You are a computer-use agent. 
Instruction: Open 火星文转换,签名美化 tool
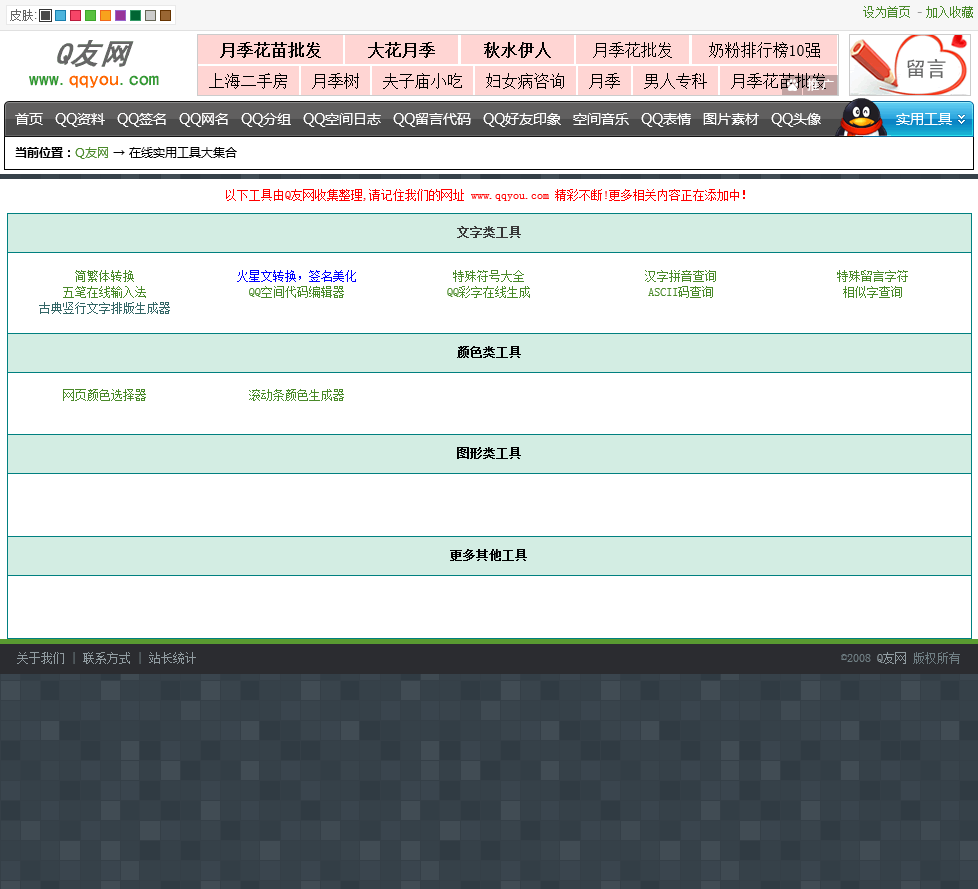point(296,276)
